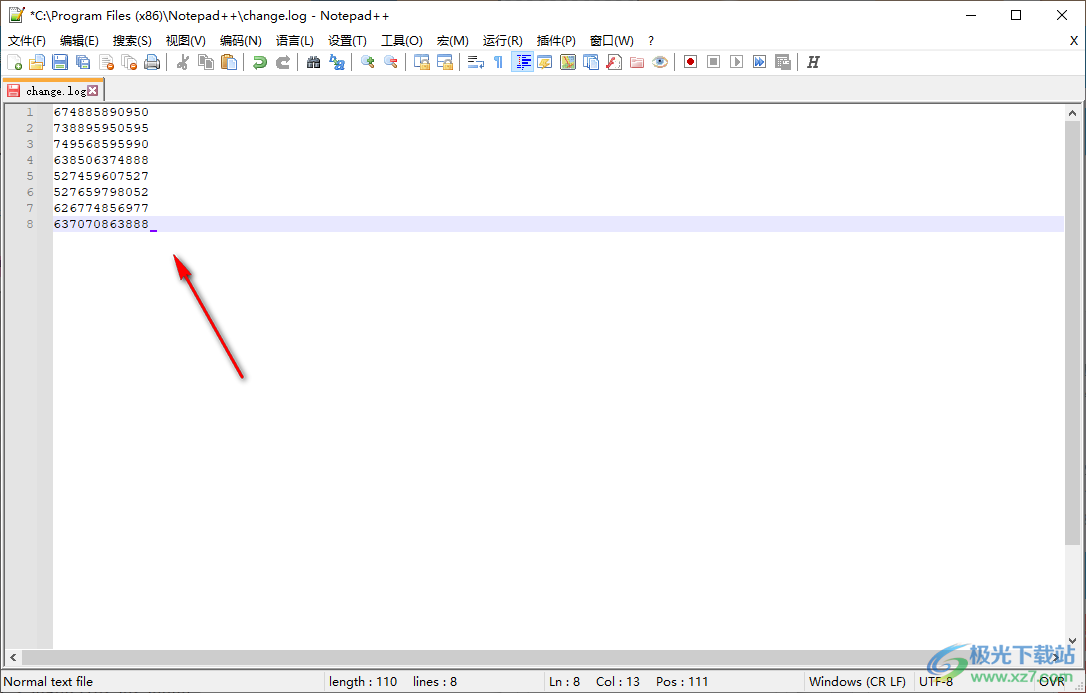Viewport: 1086px width, 693px height.
Task: Save all open files
Action: (x=83, y=62)
